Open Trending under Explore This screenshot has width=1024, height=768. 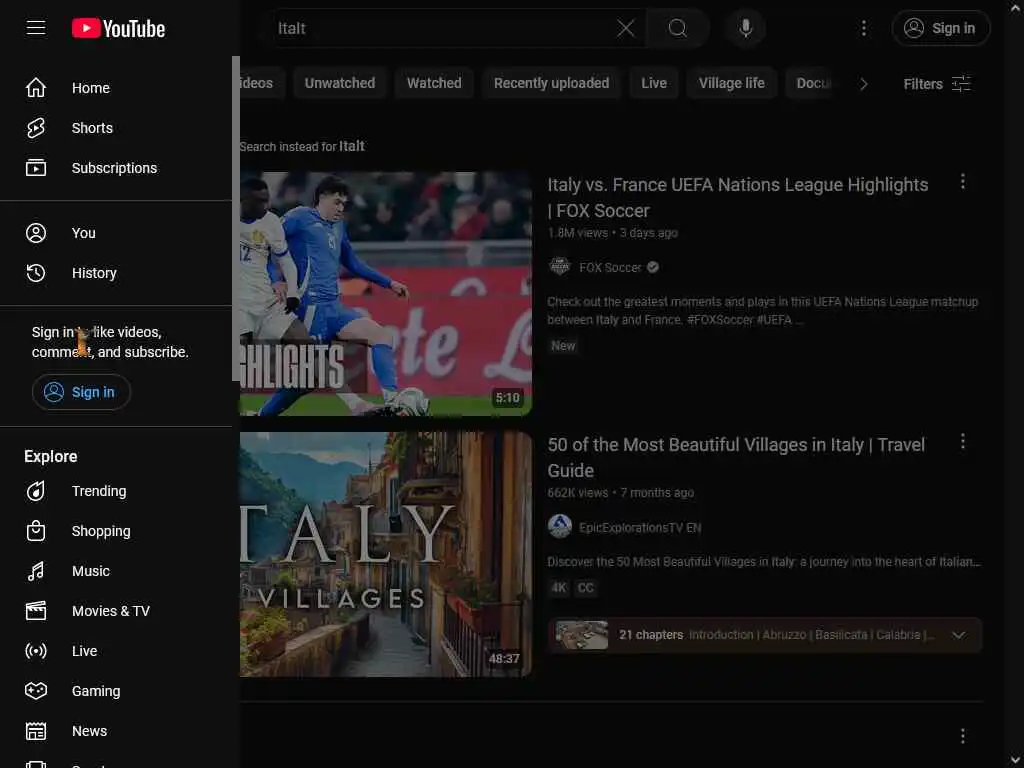coord(116,491)
